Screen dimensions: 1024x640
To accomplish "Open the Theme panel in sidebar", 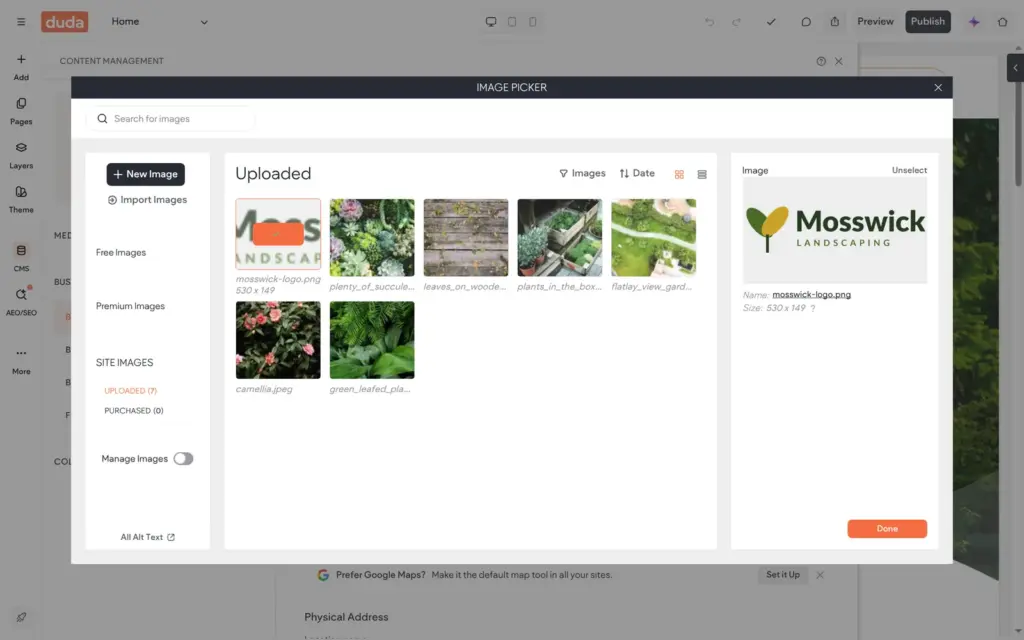I will click(21, 199).
